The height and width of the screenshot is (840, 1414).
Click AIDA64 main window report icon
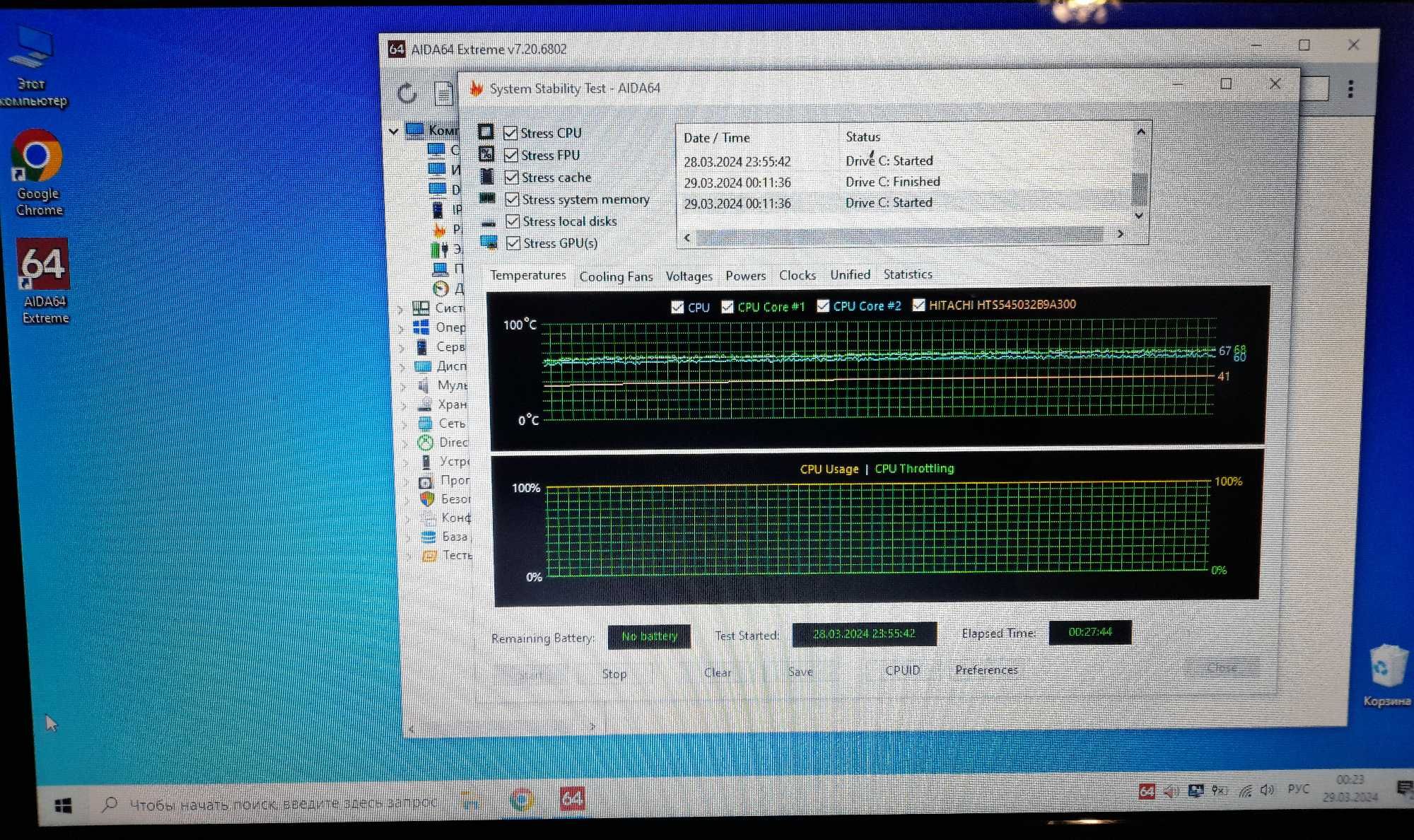point(443,93)
